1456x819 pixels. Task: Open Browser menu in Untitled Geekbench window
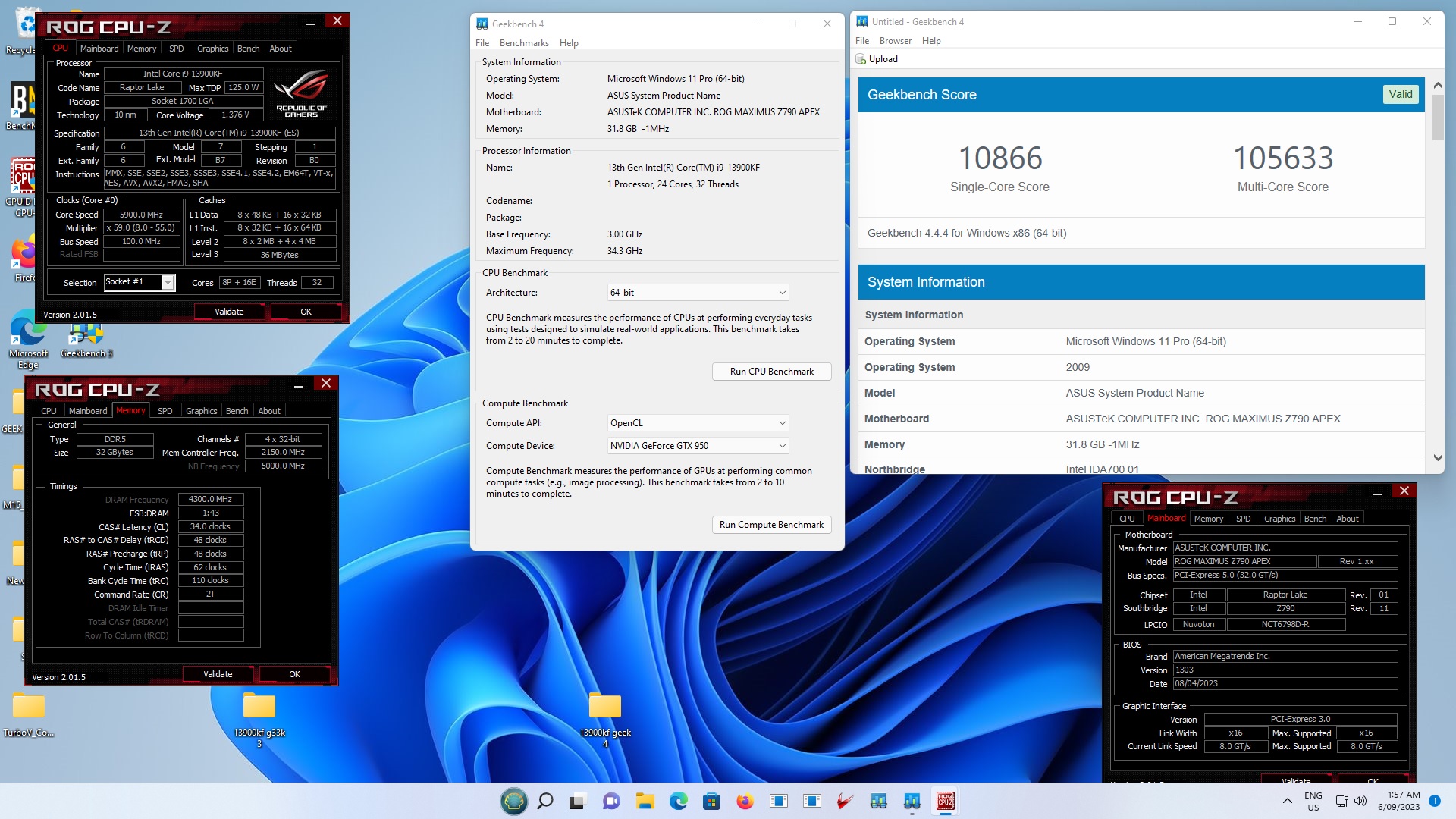pos(896,41)
